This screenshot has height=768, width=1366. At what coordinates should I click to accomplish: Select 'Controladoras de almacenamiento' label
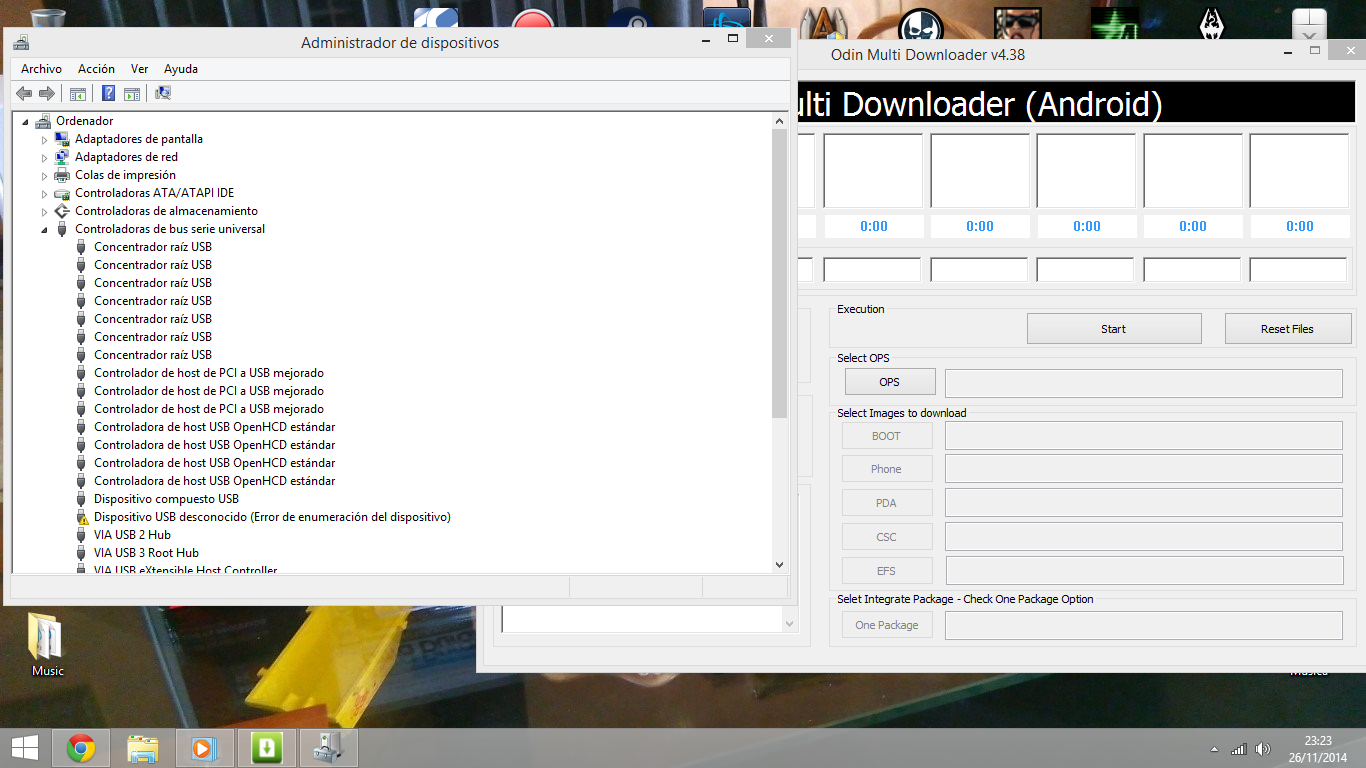point(166,211)
